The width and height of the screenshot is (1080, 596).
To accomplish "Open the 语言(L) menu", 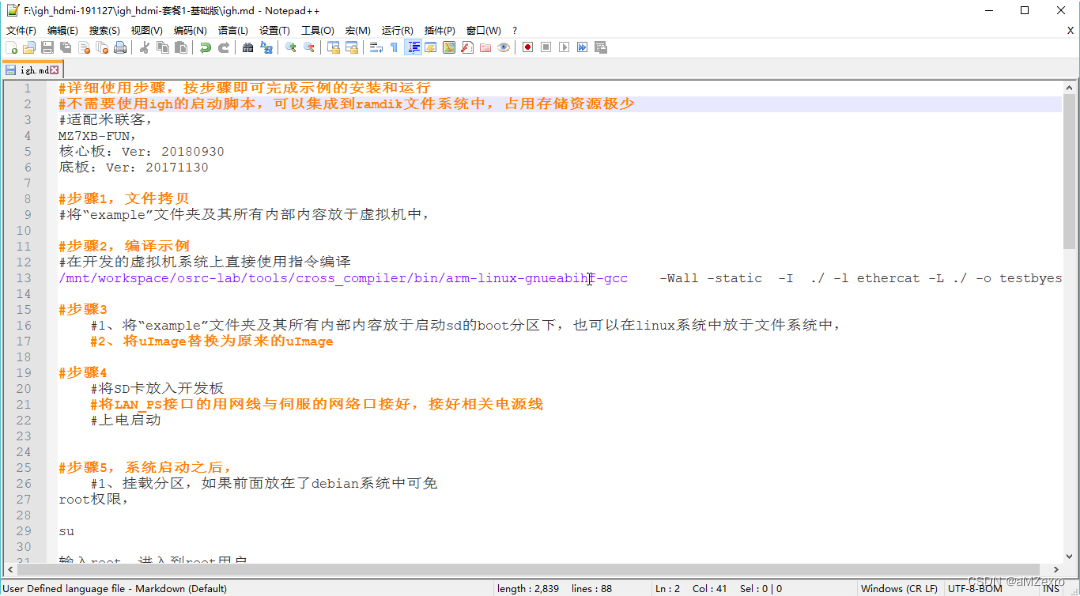I will [x=233, y=30].
